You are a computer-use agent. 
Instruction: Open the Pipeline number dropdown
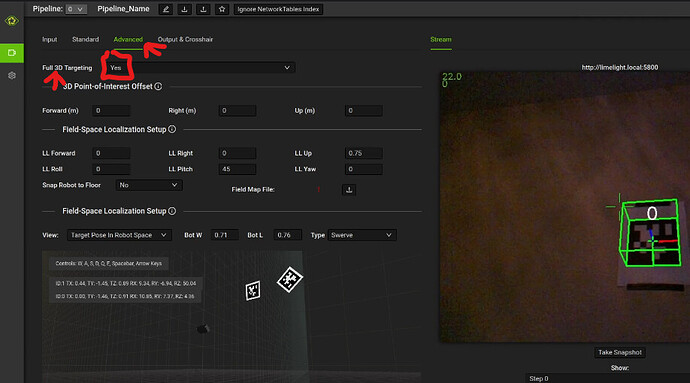click(x=76, y=9)
